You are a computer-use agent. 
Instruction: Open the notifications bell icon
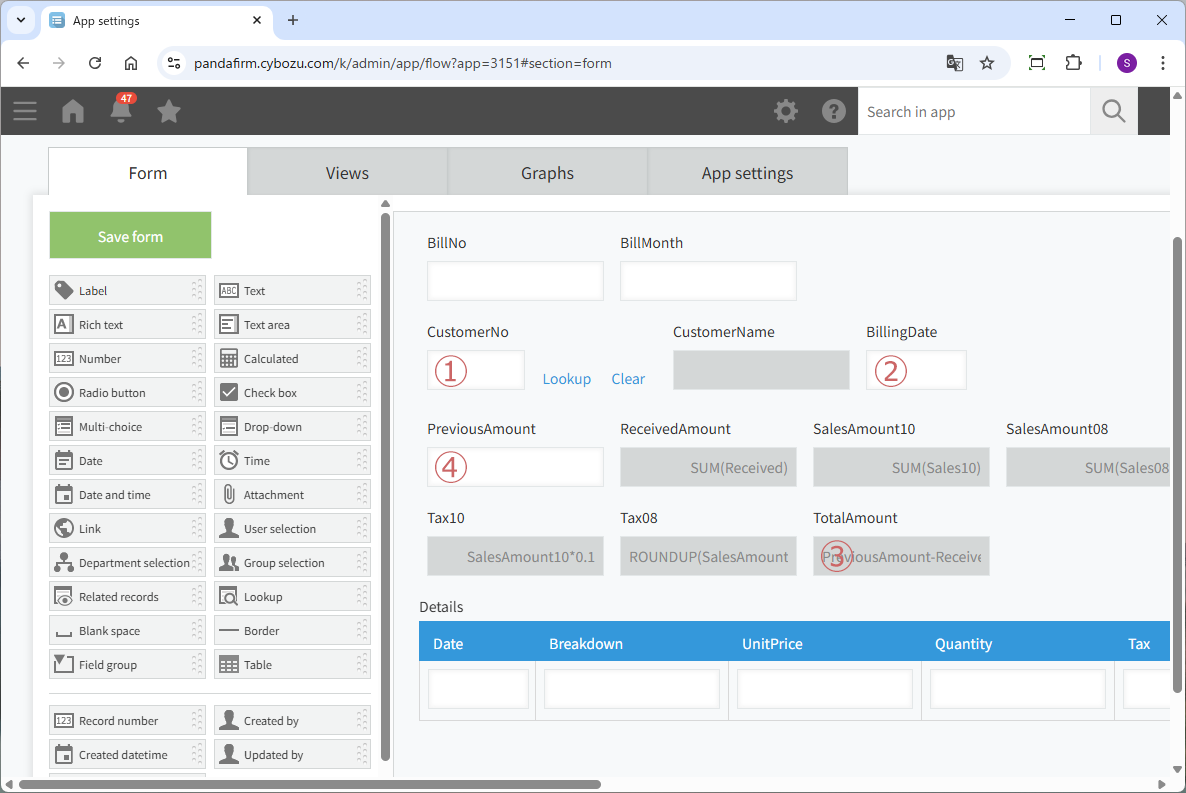point(121,111)
